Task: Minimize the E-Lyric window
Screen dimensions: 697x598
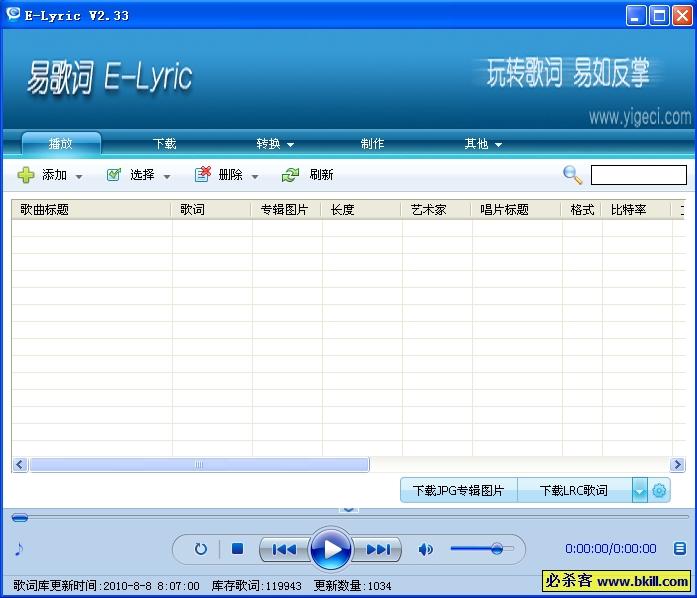Action: point(636,16)
